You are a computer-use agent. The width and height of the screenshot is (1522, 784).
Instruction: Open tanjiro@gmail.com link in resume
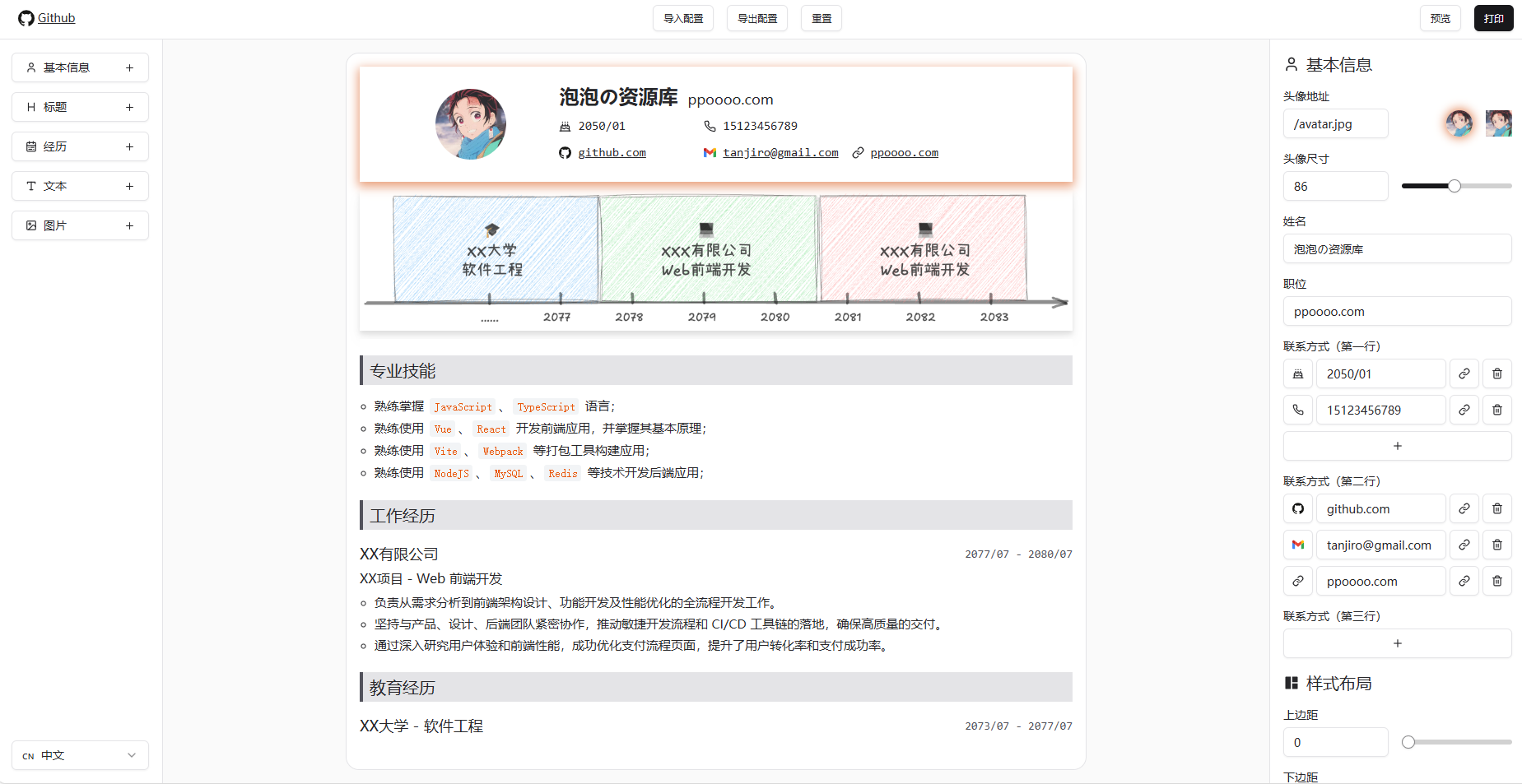coord(780,153)
